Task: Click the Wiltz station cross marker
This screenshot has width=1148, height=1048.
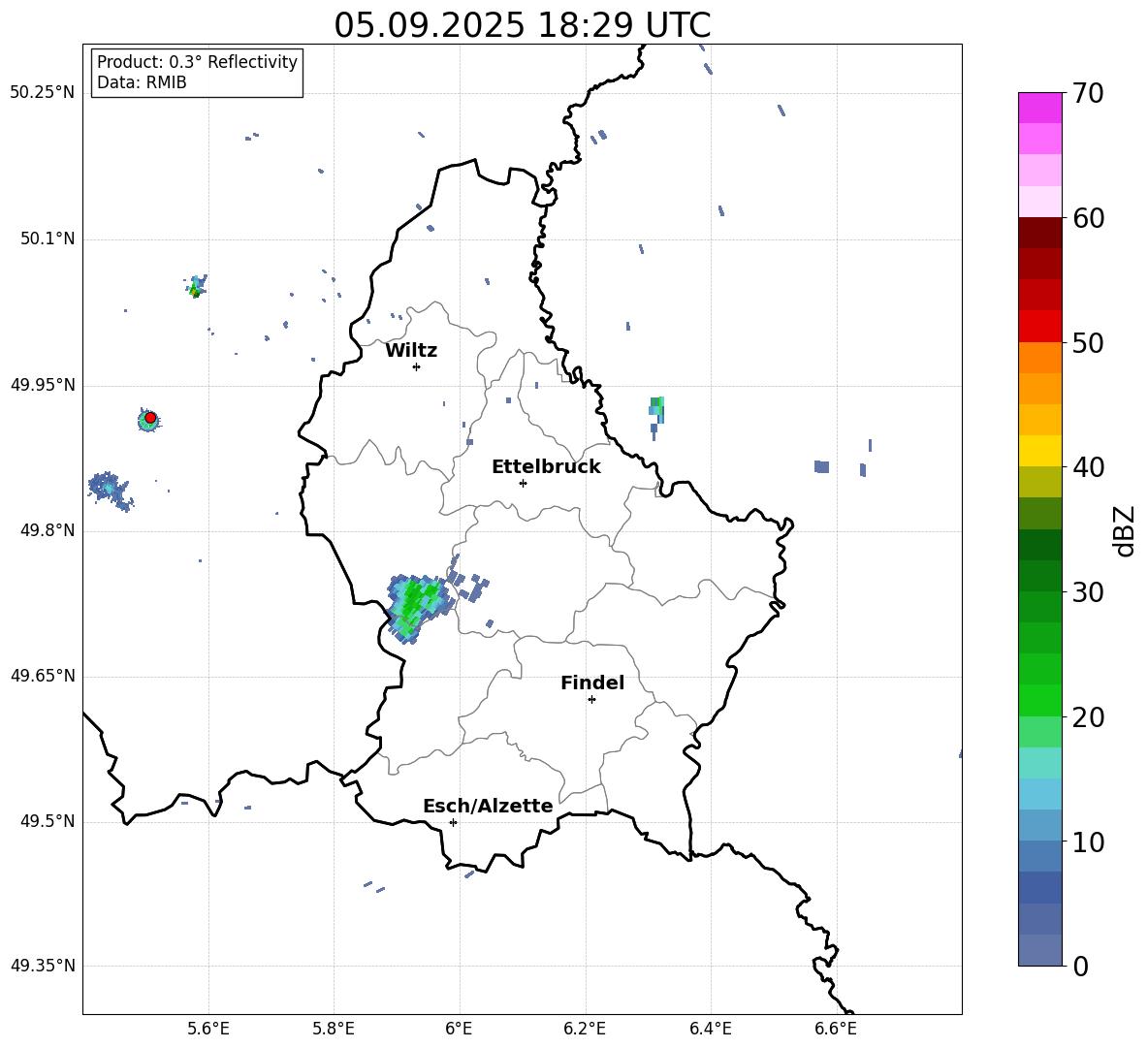Action: (x=416, y=366)
